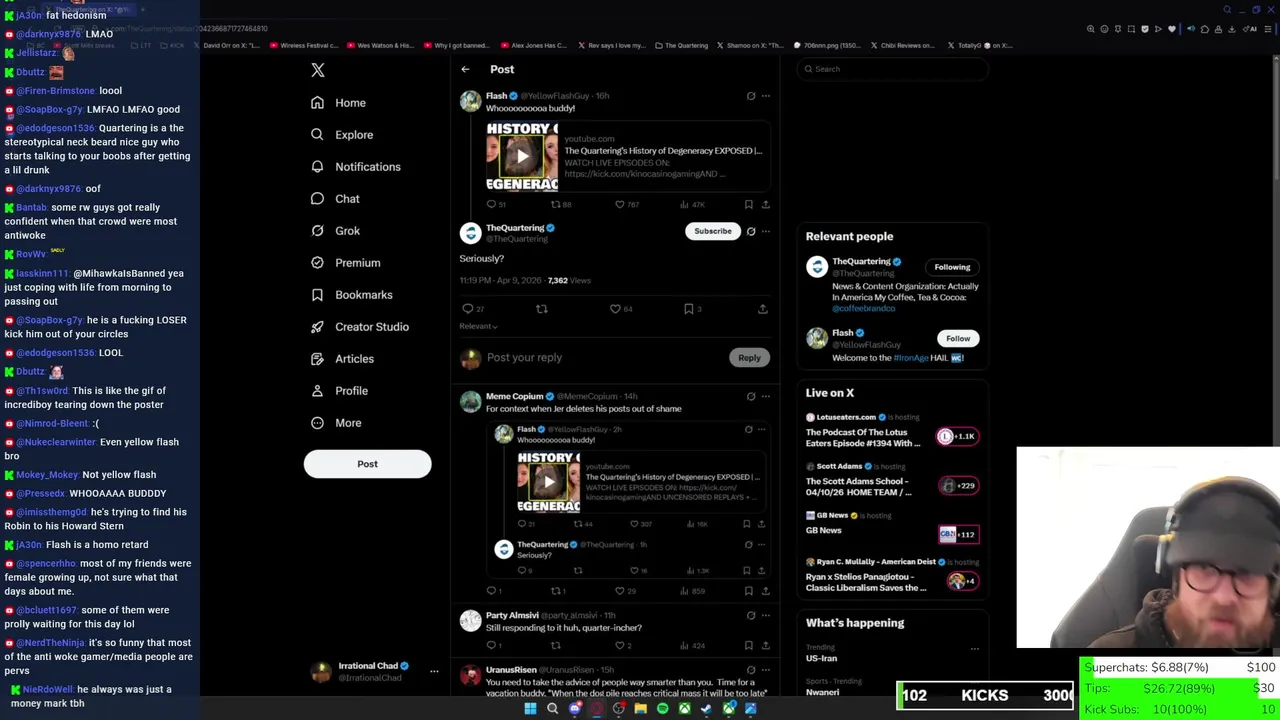View 47K analytics on Flash's post
This screenshot has width=1280, height=720.
[693, 204]
